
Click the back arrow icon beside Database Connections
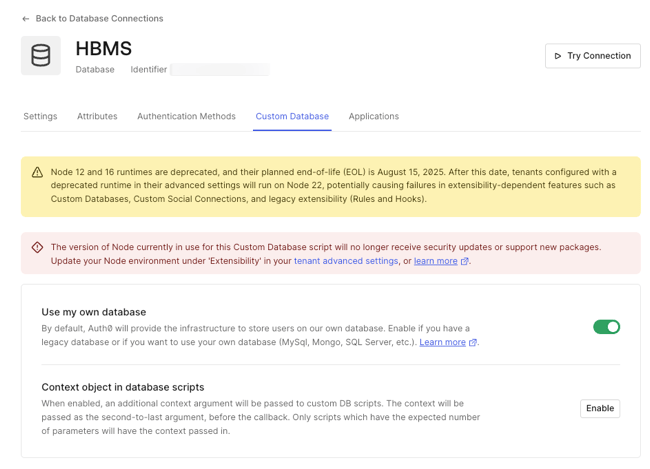(26, 19)
